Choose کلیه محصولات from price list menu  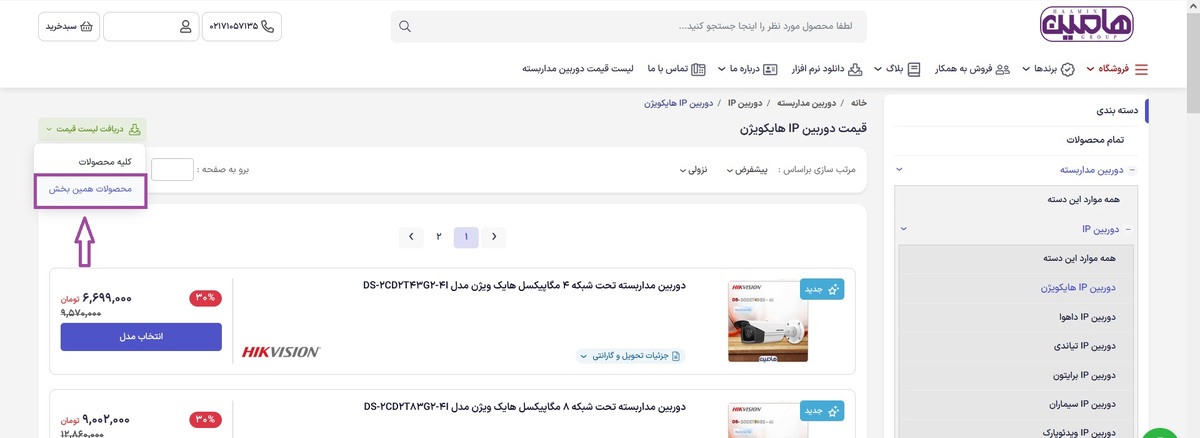point(105,162)
